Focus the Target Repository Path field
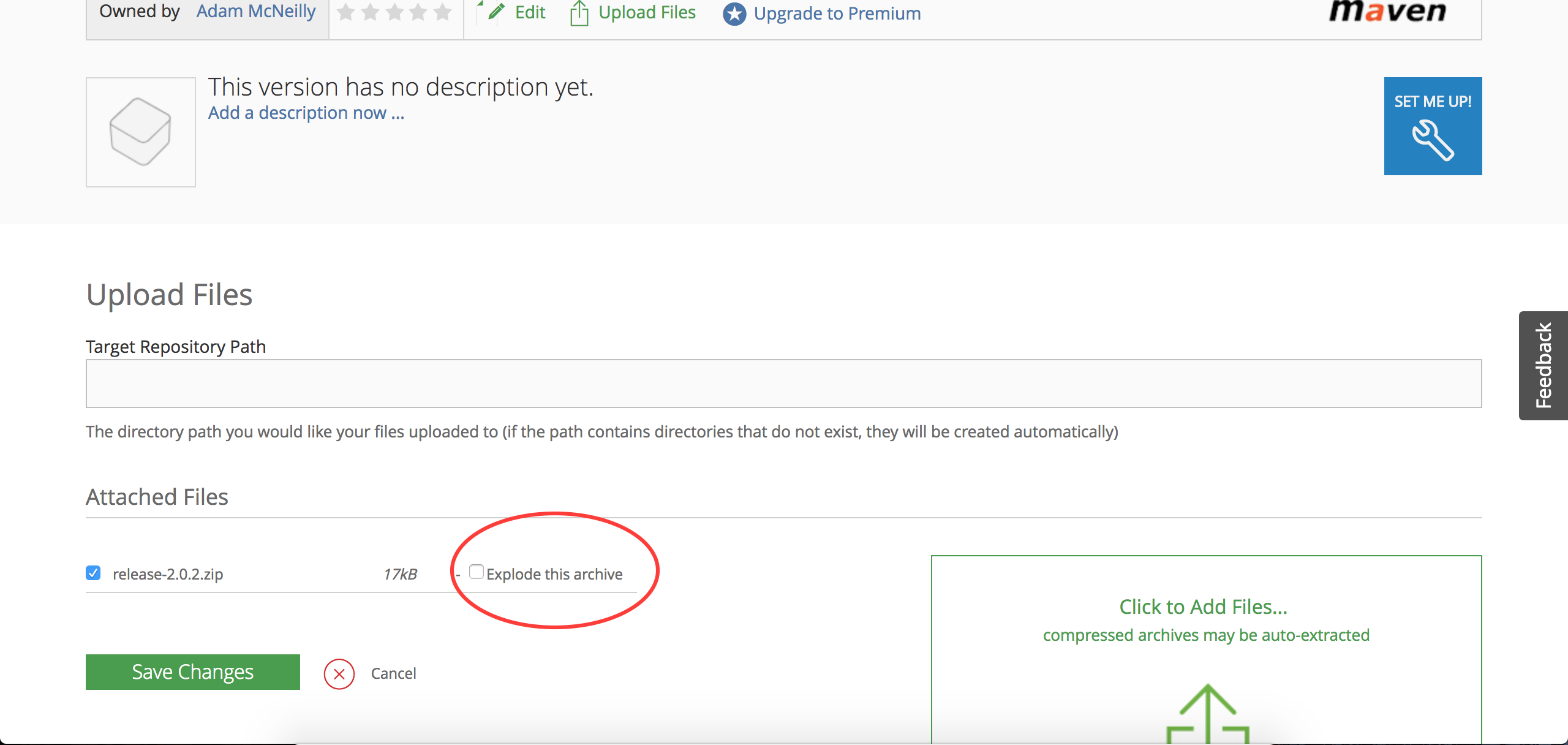The width and height of the screenshot is (1568, 745). [x=783, y=384]
